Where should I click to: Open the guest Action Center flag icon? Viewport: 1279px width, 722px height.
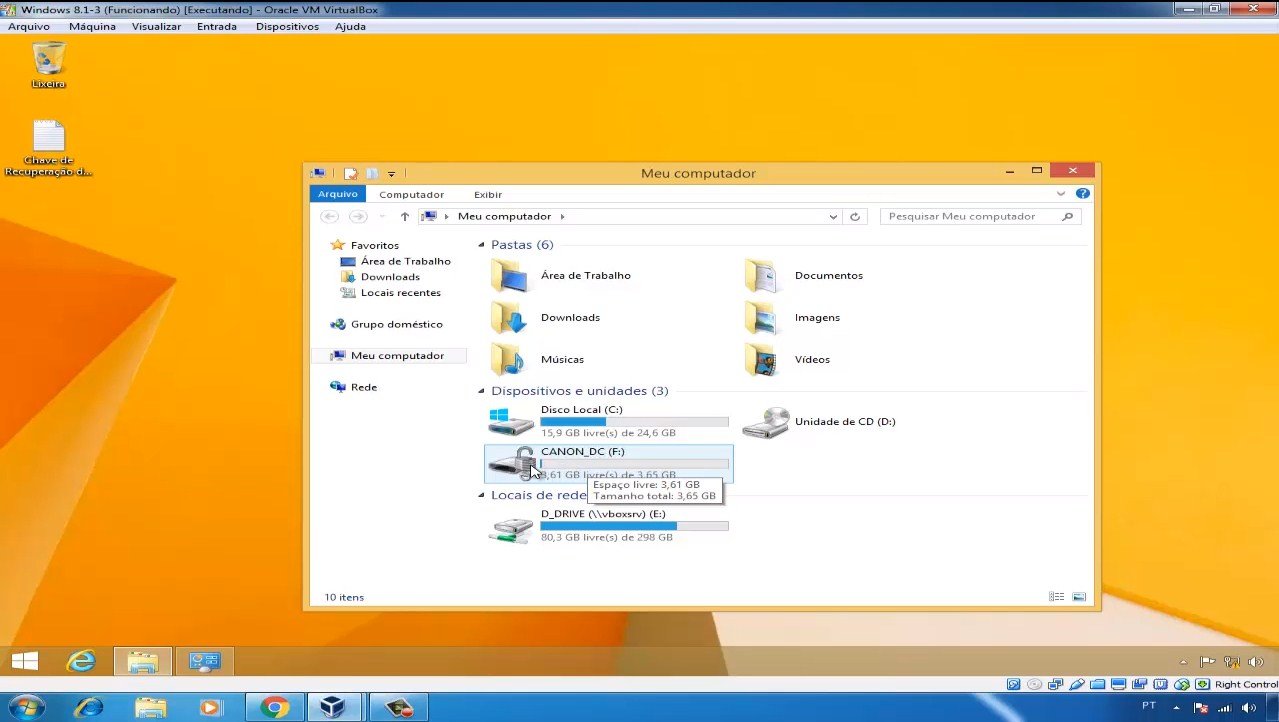coord(1208,661)
